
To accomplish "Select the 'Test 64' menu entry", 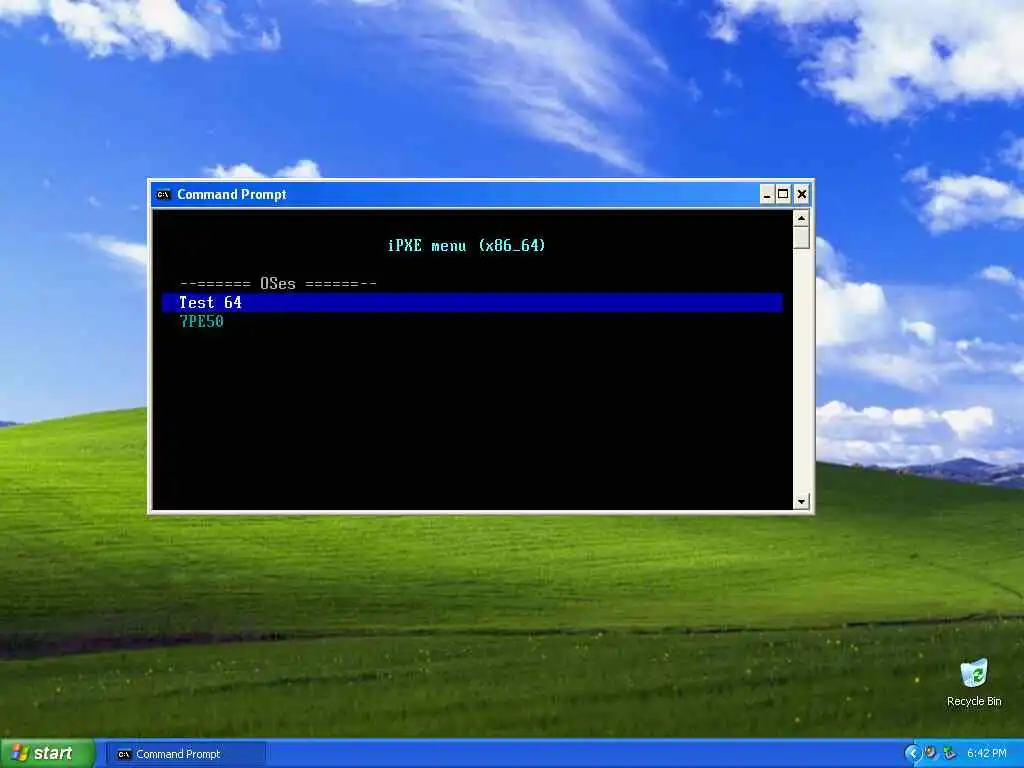I will click(x=472, y=302).
